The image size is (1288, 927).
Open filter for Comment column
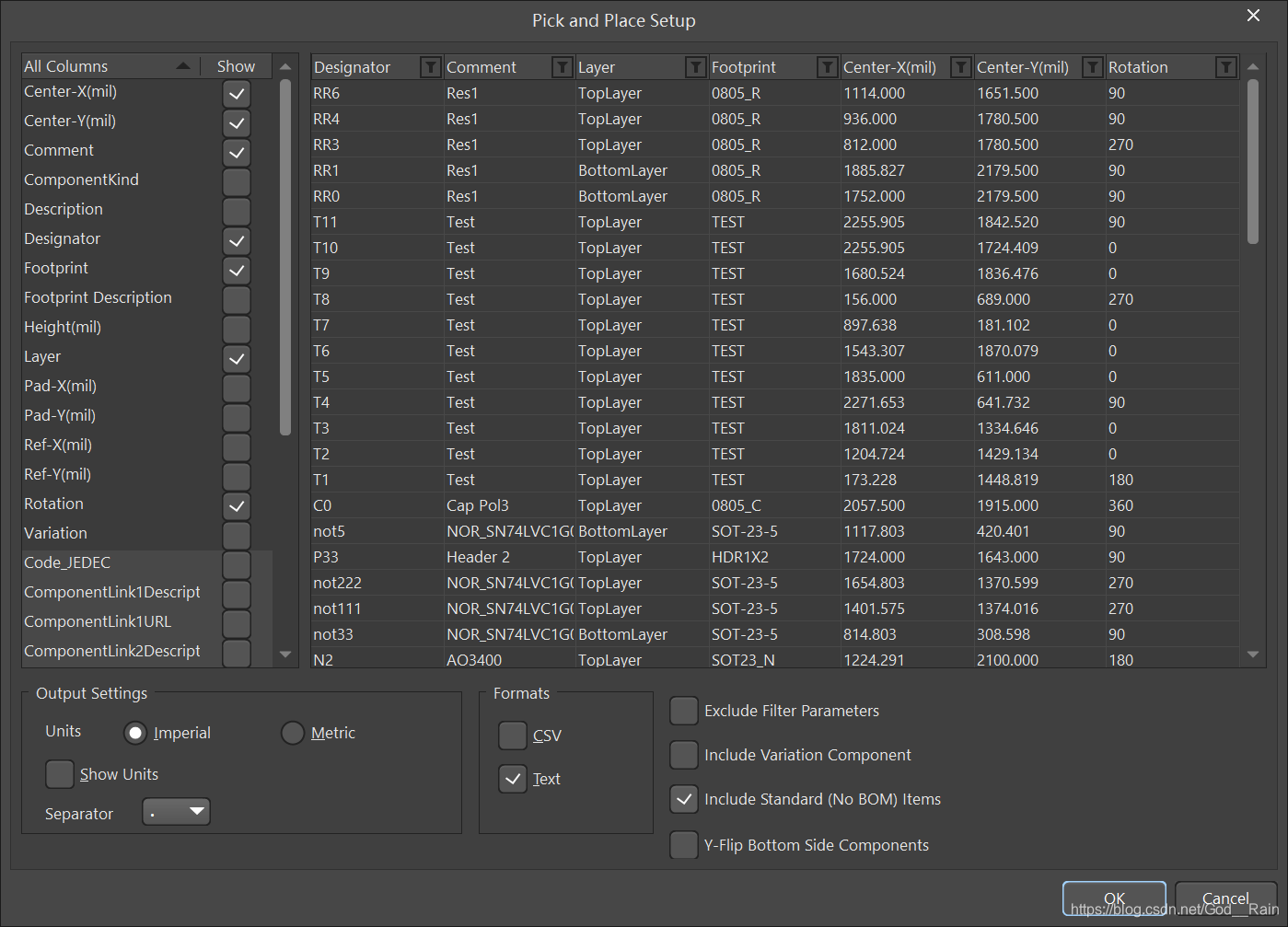(563, 67)
